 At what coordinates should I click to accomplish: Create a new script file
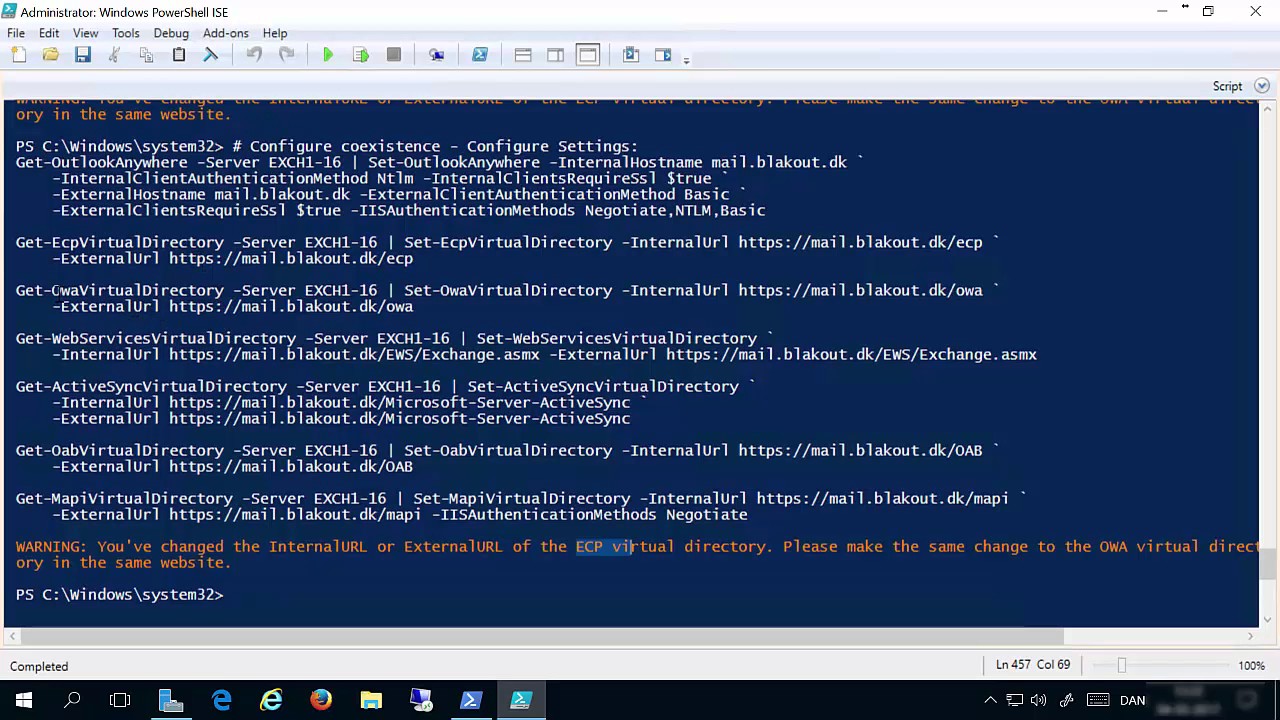[x=19, y=55]
